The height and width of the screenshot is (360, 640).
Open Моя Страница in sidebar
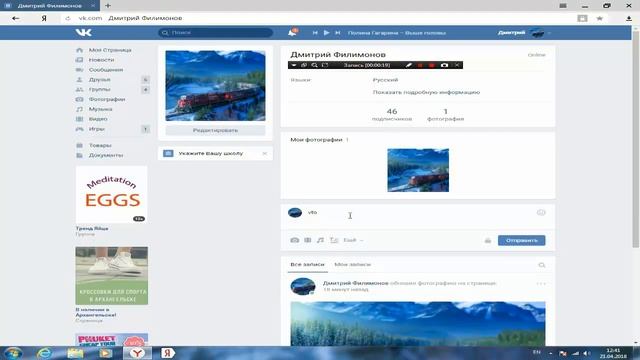pos(110,50)
